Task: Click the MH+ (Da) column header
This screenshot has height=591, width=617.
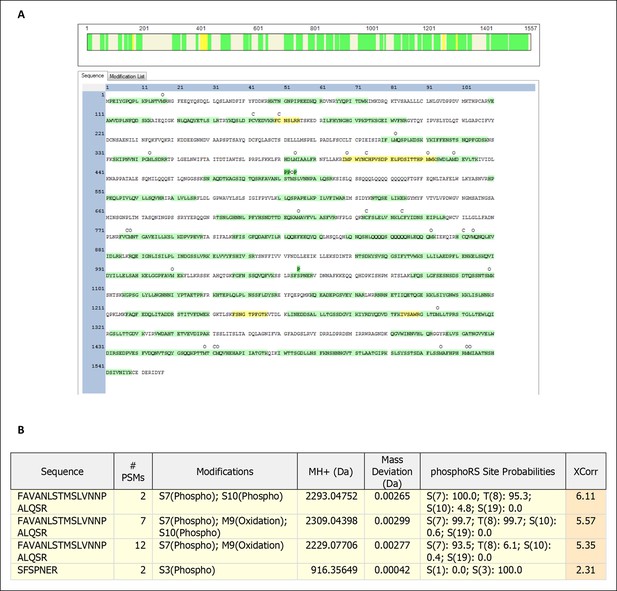Action: click(x=331, y=471)
